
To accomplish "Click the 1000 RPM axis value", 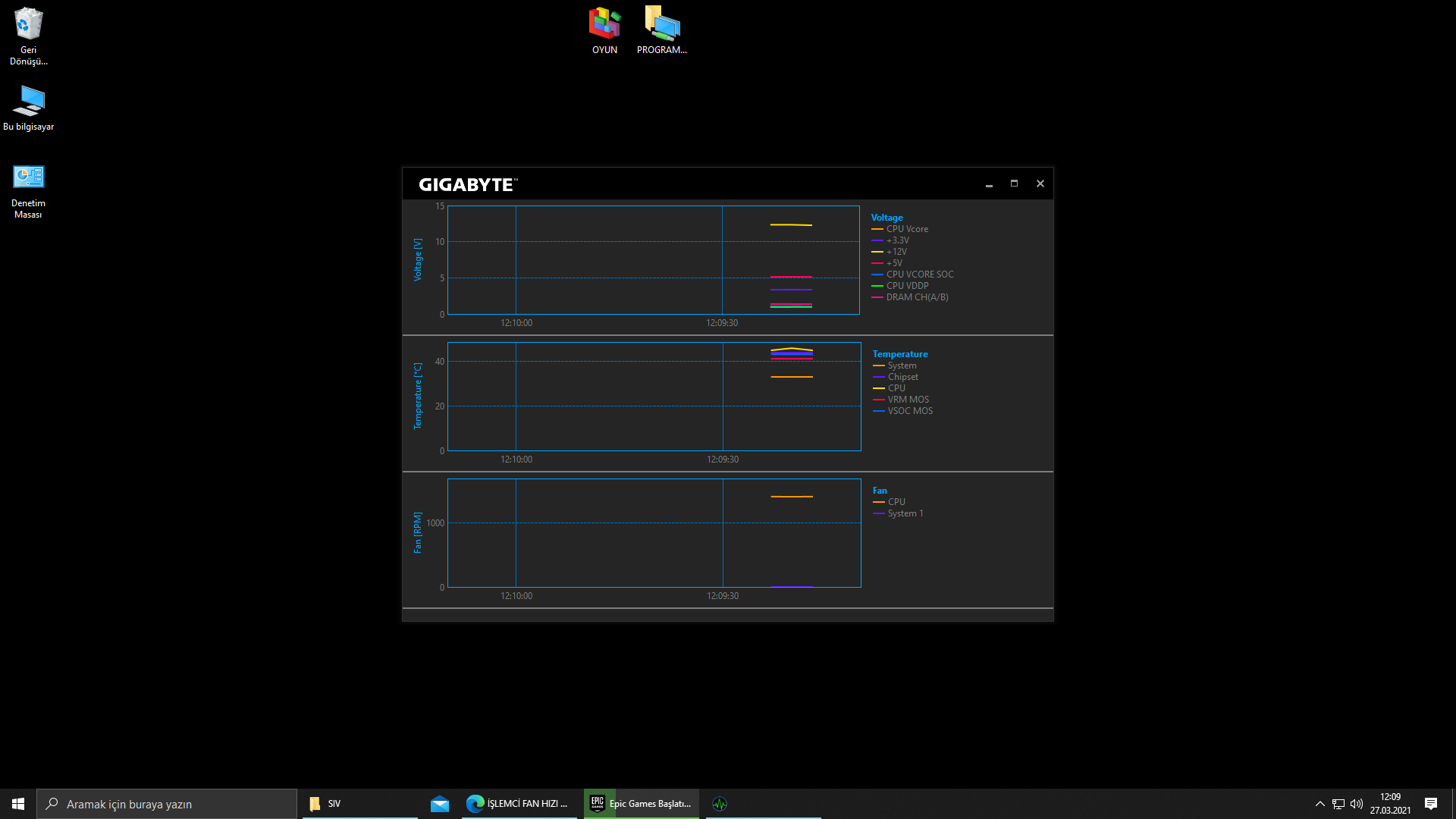I will coord(435,522).
